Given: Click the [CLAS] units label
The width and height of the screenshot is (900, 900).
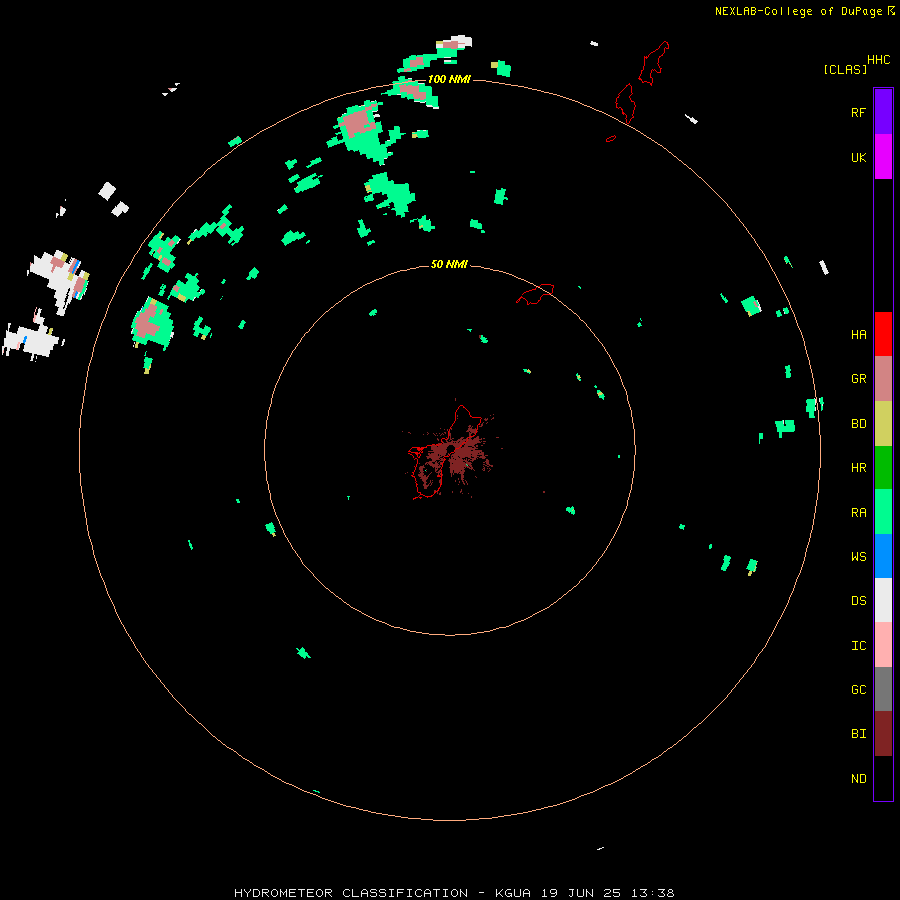Looking at the screenshot, I should coord(845,69).
